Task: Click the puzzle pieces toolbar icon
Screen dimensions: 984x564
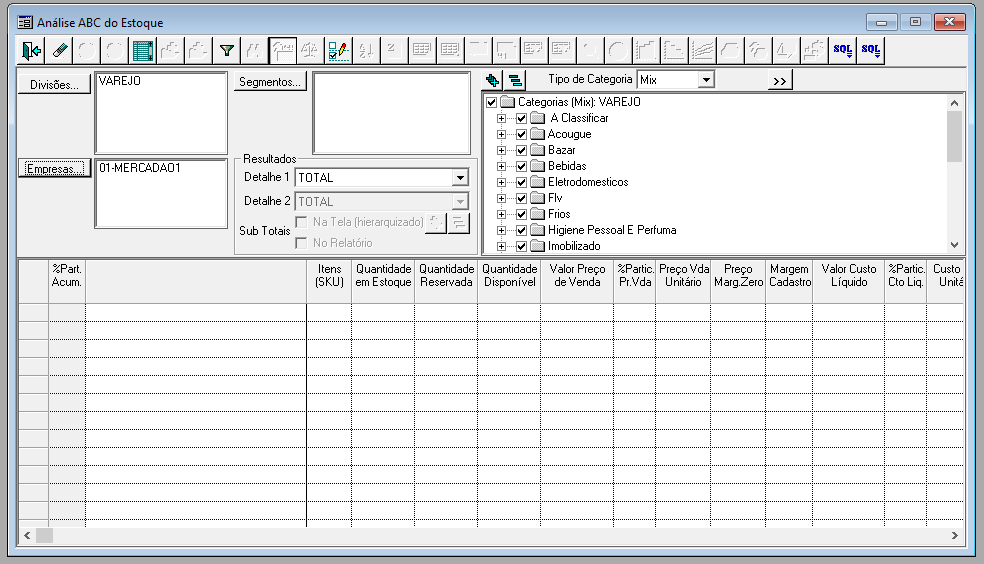Action: tap(813, 50)
